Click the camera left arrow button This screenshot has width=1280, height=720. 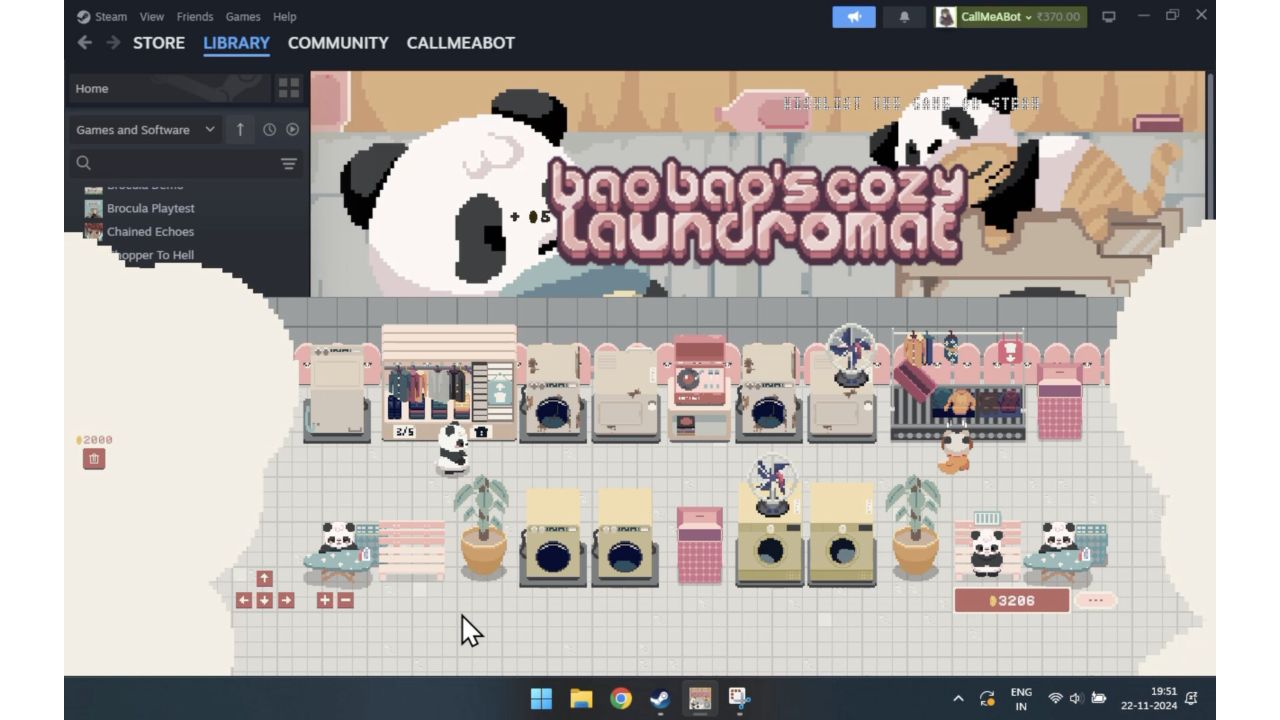243,600
